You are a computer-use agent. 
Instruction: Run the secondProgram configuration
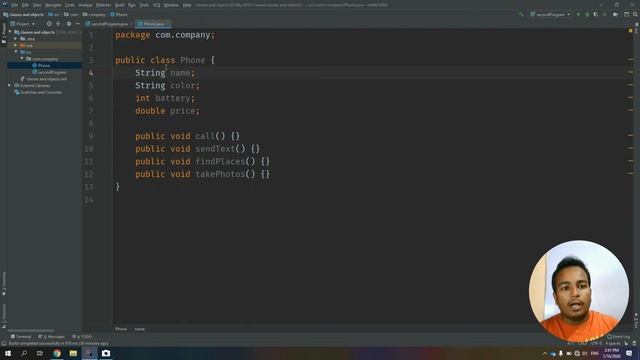(x=578, y=14)
